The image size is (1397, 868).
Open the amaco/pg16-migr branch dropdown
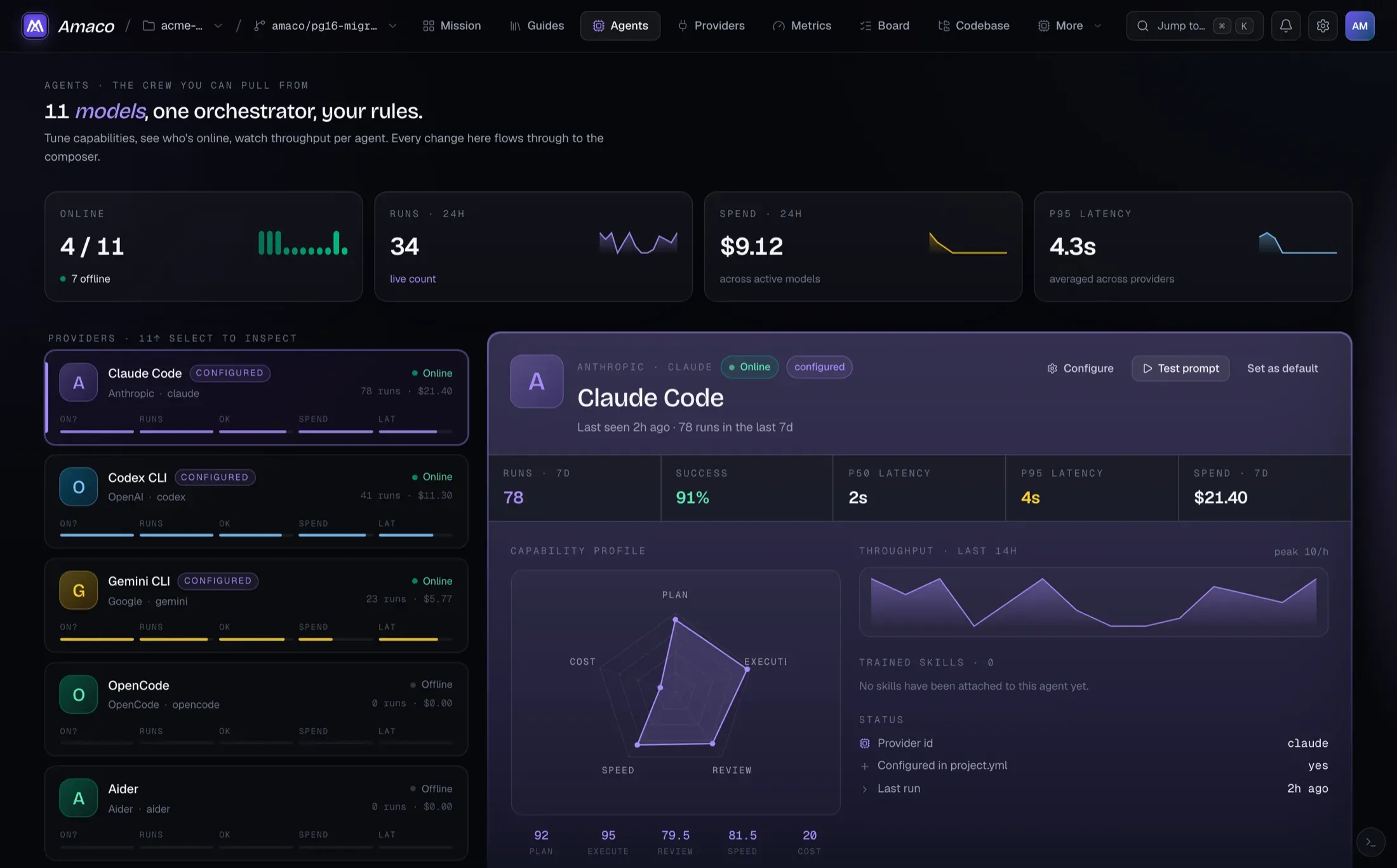(324, 26)
